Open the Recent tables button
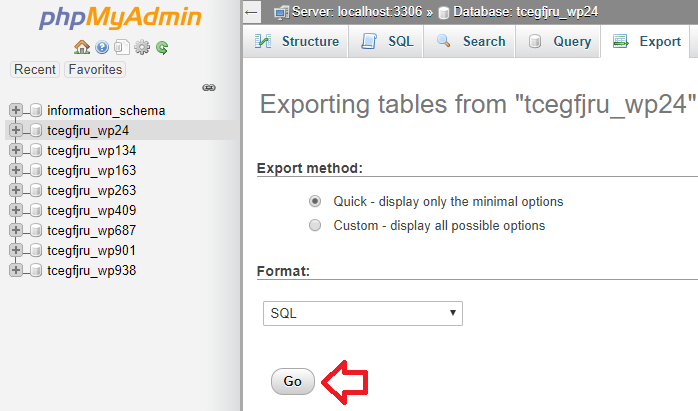 35,69
